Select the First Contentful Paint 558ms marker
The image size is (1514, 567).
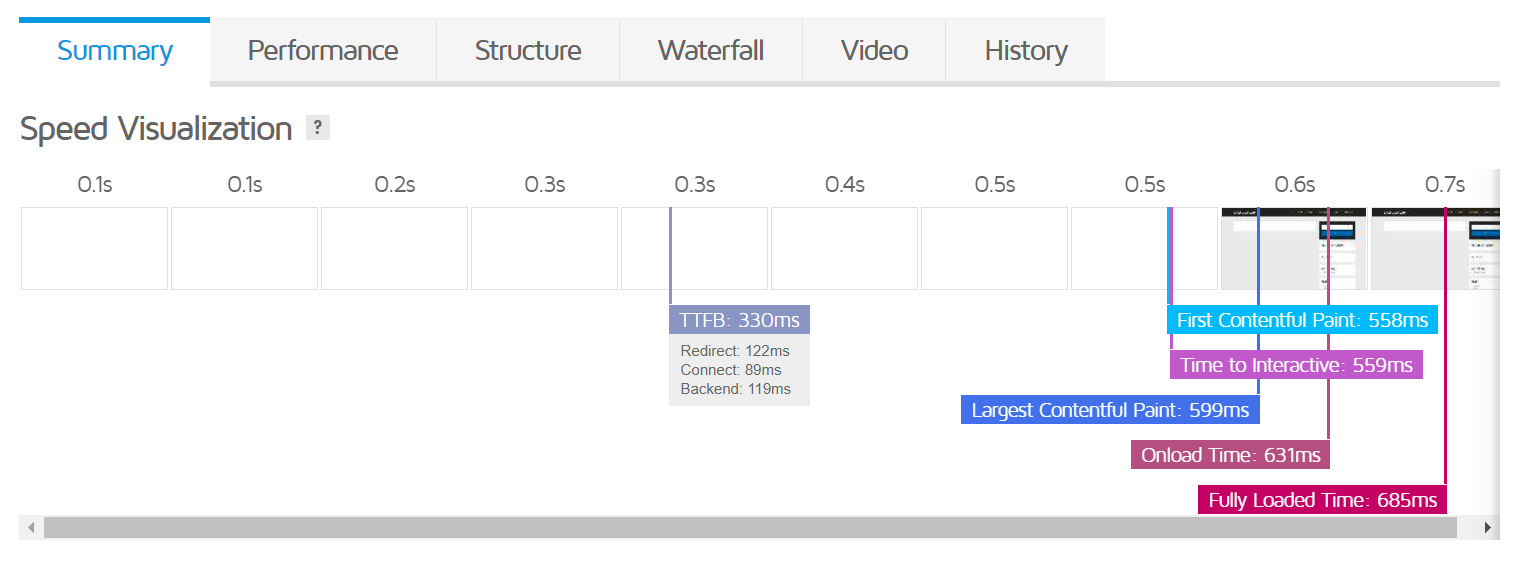pos(1302,320)
